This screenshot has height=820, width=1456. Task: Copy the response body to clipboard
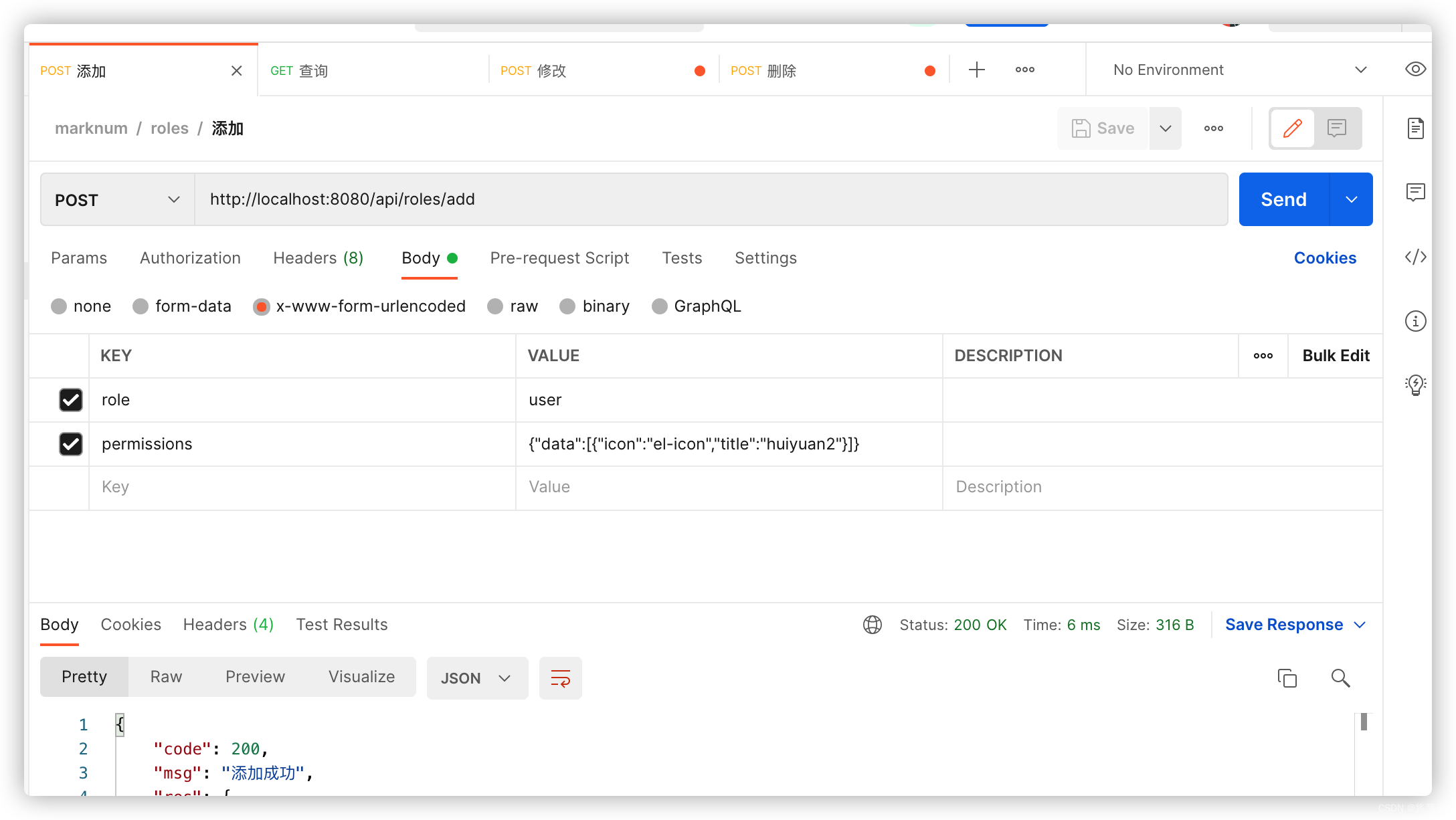(1287, 678)
